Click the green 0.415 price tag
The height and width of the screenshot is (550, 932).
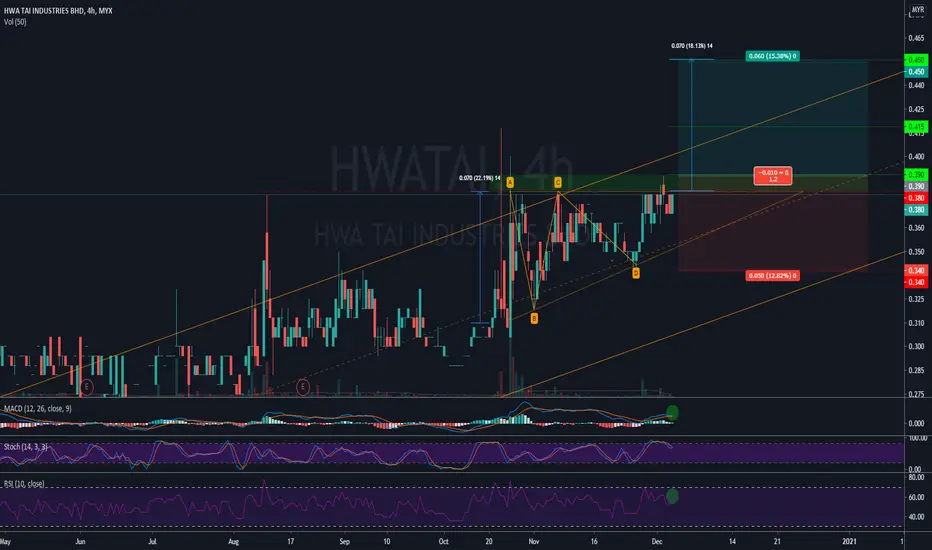click(x=916, y=127)
